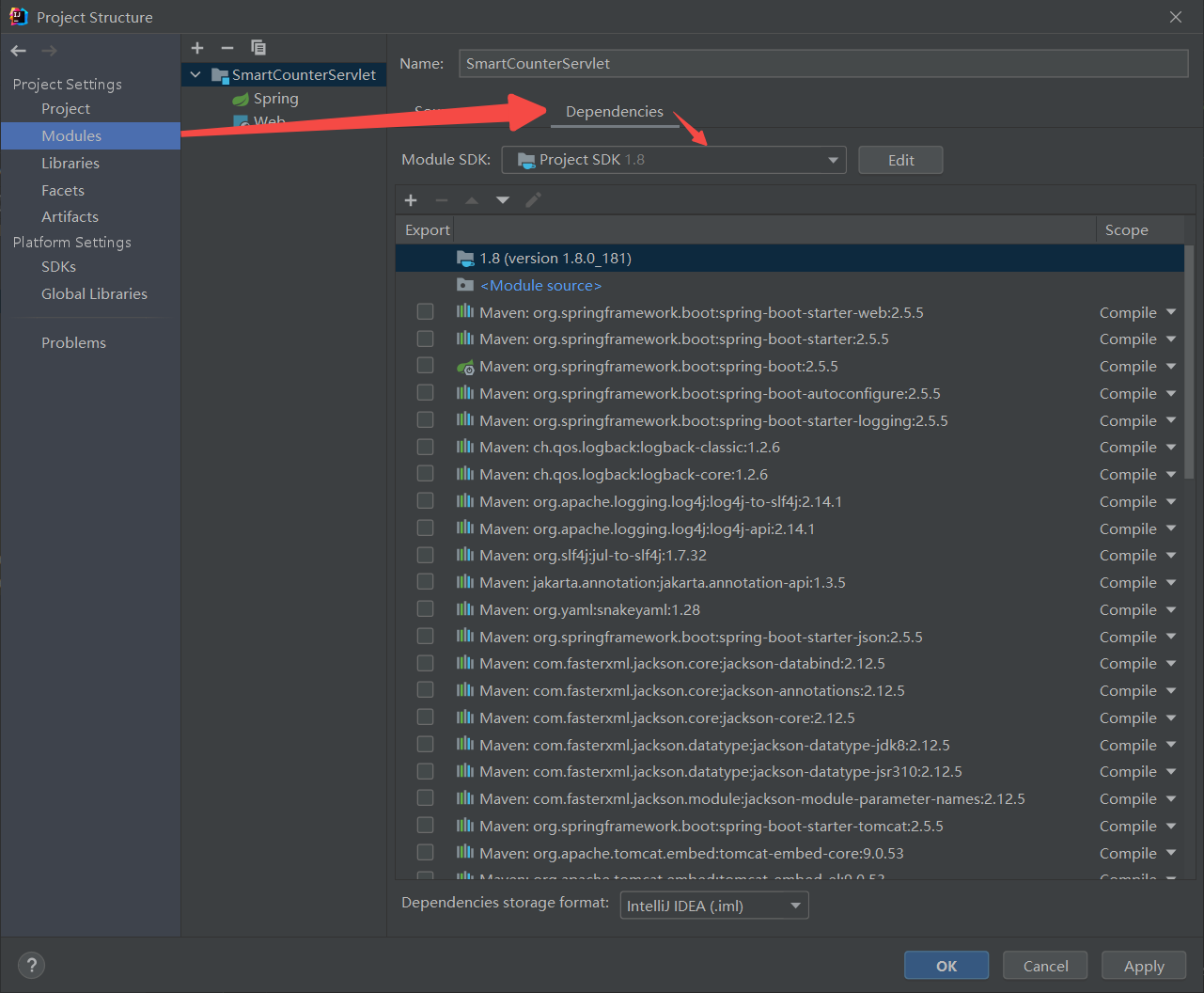Click the Spring facet leaf icon
Image resolution: width=1204 pixels, height=993 pixels.
tap(241, 99)
